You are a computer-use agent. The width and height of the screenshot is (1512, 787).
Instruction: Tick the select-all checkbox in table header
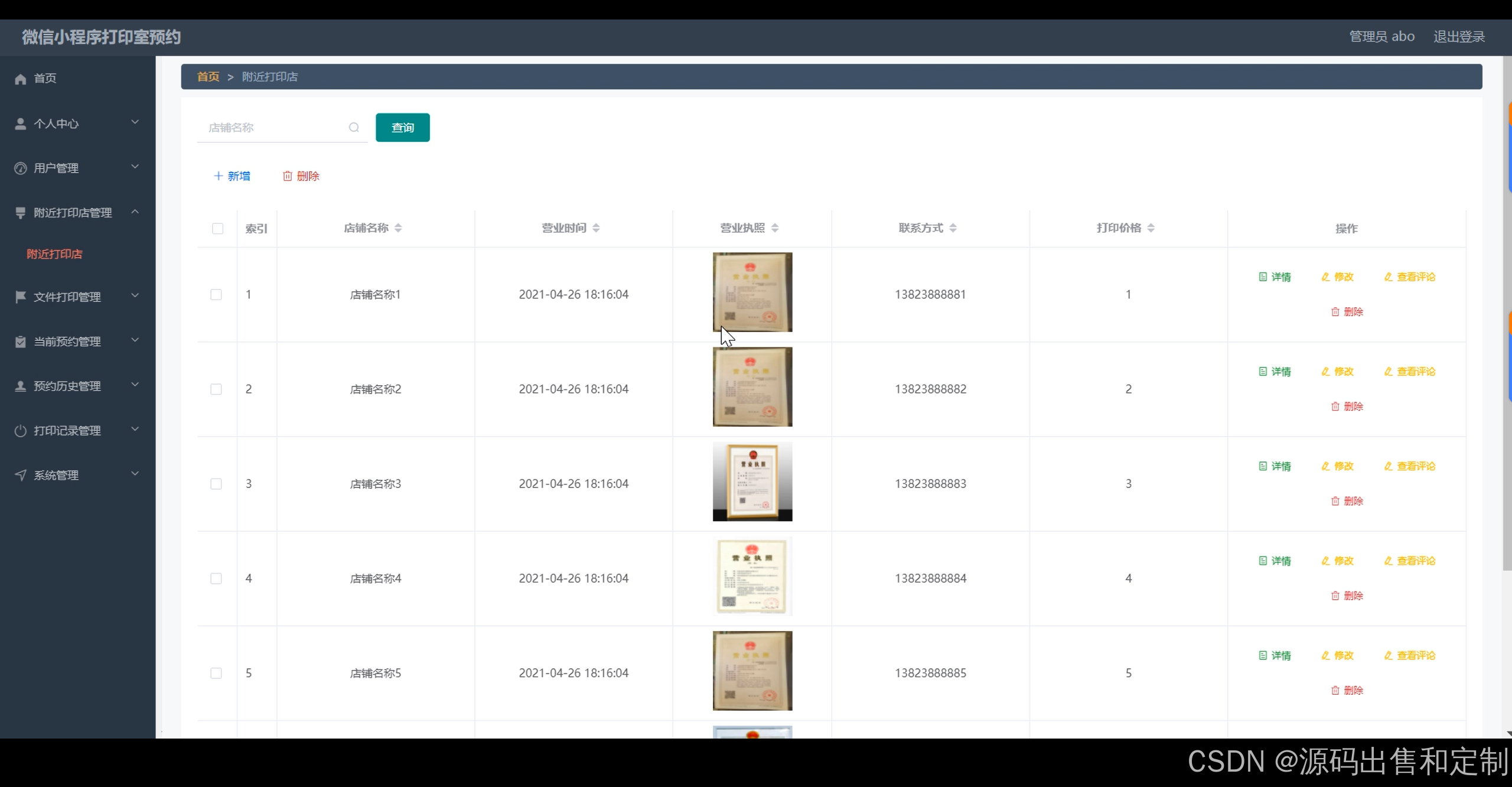(217, 229)
